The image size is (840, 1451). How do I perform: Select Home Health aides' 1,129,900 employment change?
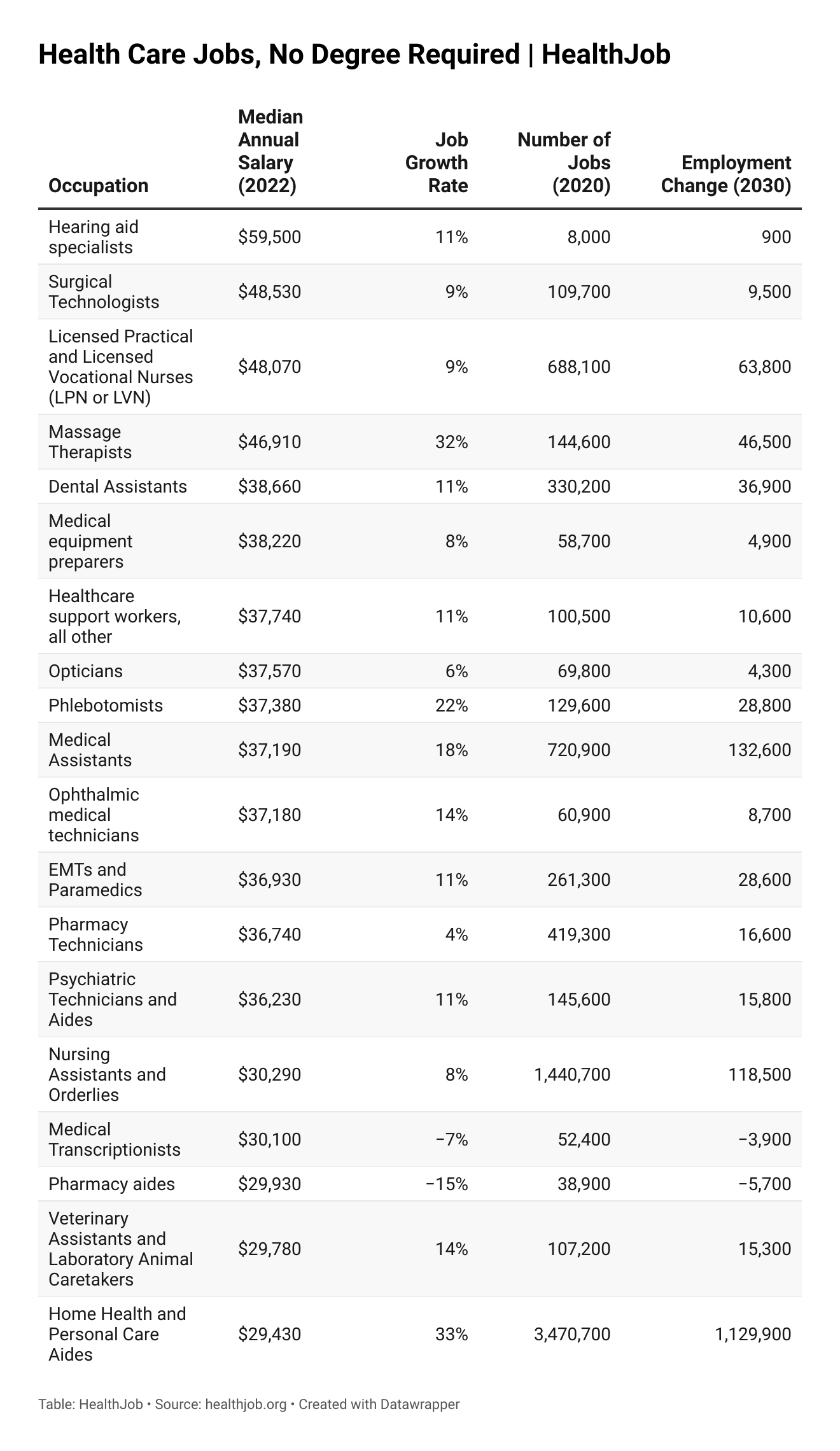coord(752,1334)
